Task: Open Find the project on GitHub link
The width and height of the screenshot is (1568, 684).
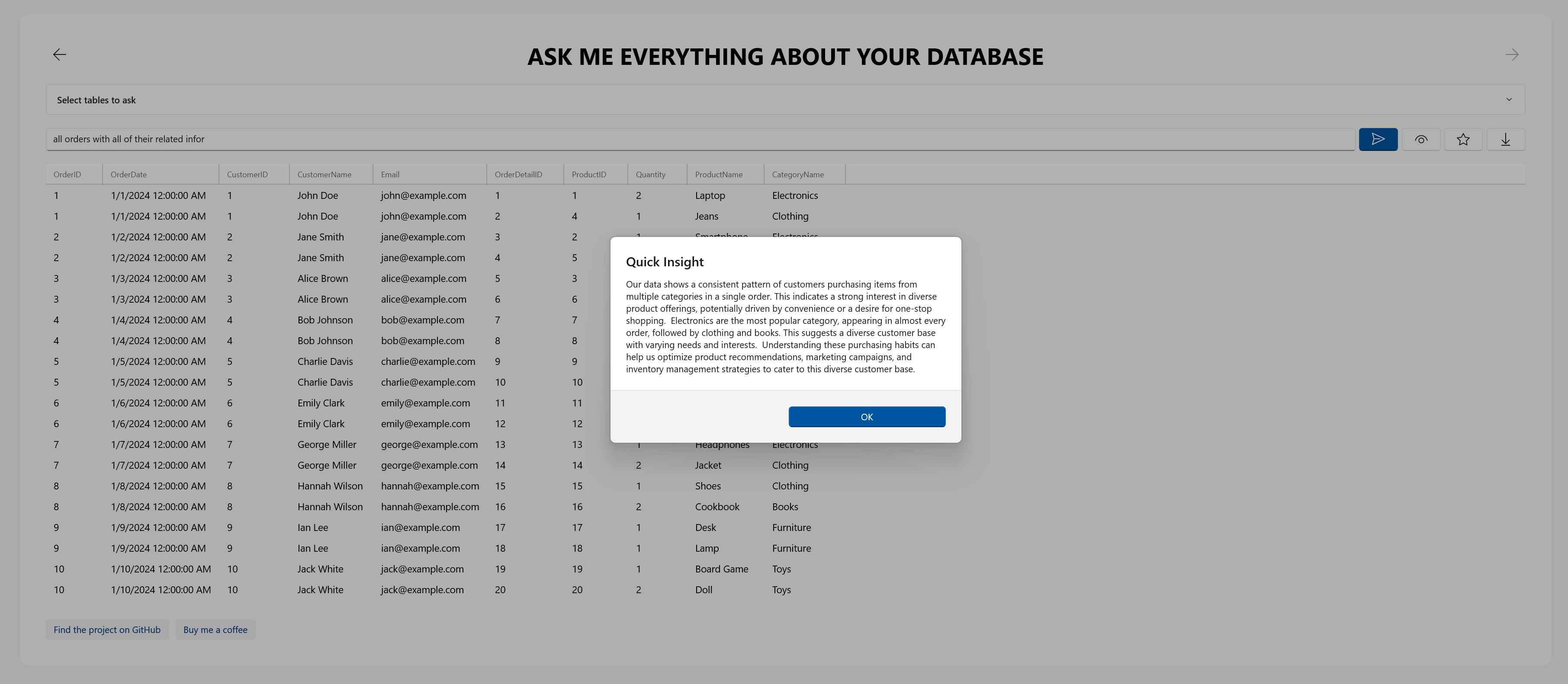Action: 107,629
